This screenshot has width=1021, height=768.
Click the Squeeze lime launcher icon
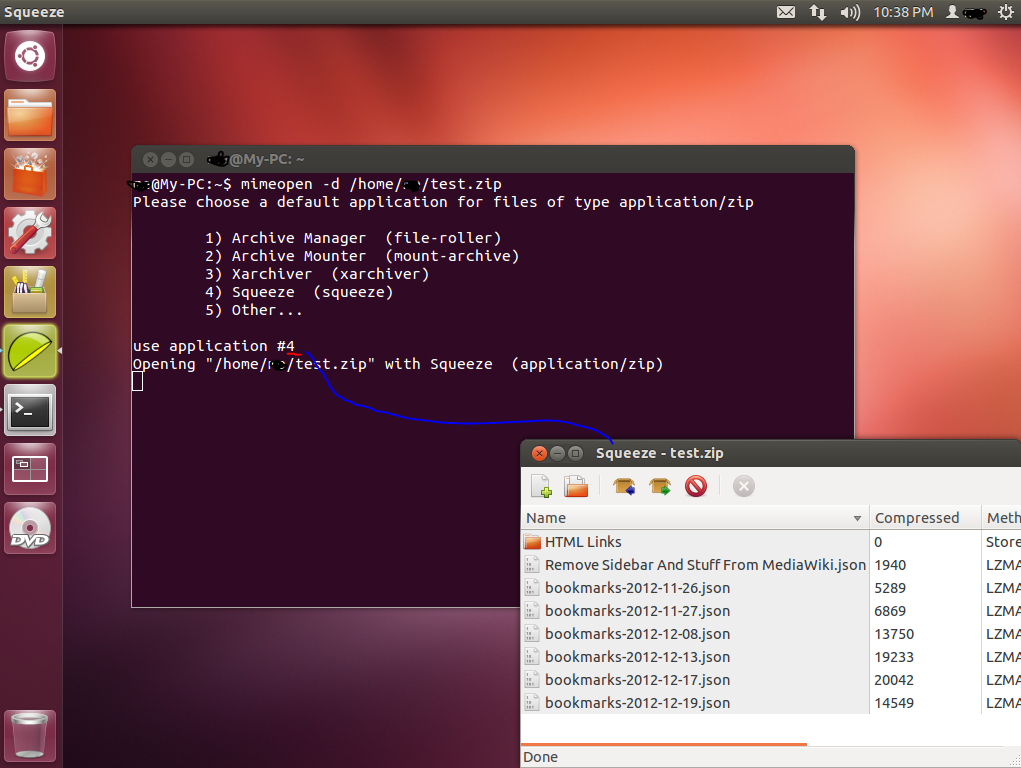pos(30,351)
